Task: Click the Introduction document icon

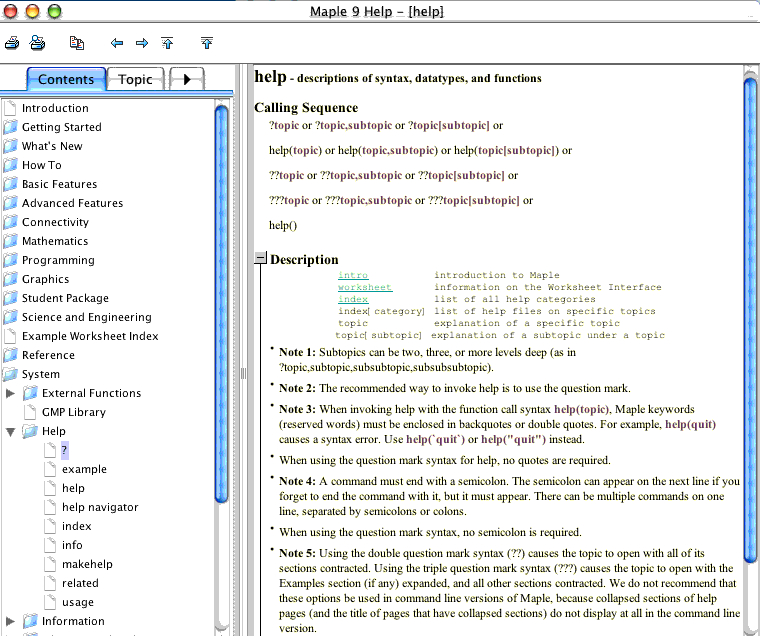Action: 10,108
